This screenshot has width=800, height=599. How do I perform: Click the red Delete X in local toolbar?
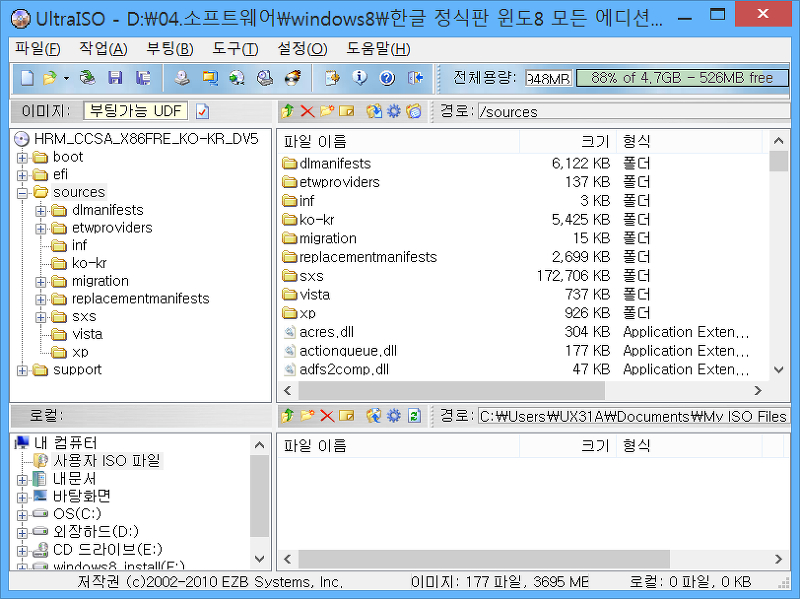point(327,416)
